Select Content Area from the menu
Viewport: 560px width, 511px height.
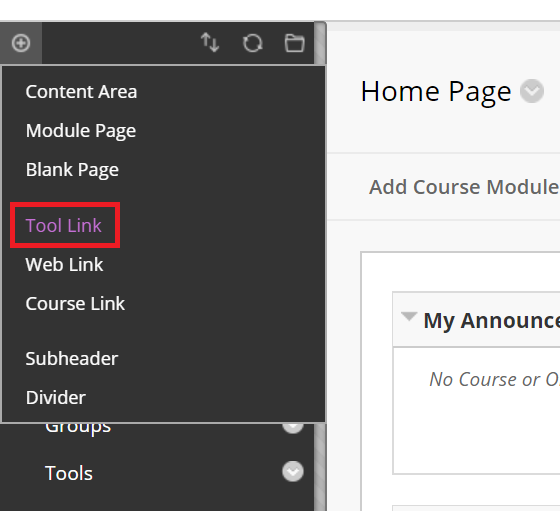pyautogui.click(x=81, y=92)
